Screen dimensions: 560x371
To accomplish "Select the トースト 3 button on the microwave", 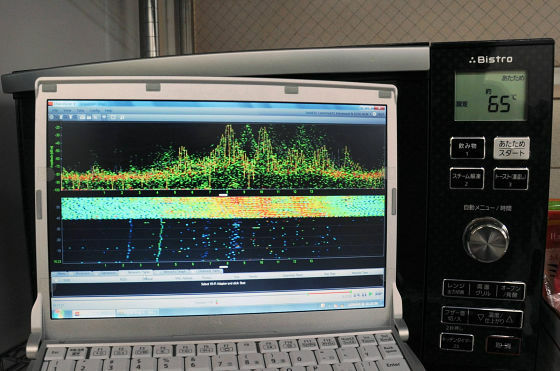I will coord(510,179).
